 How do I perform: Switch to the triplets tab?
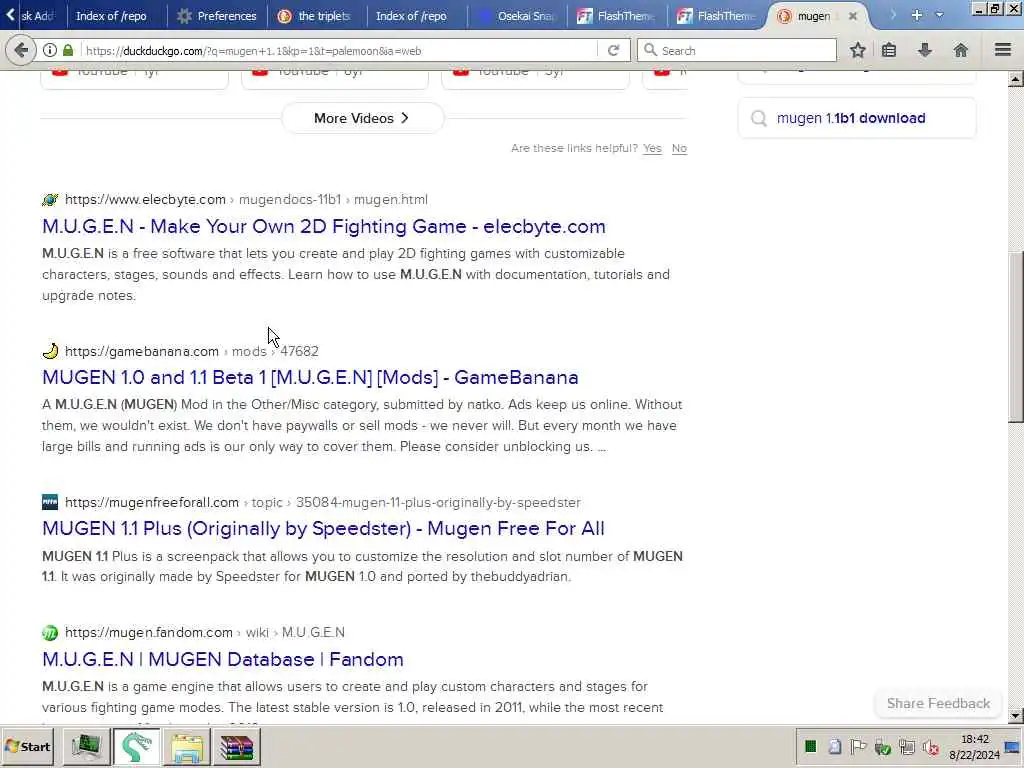point(316,16)
